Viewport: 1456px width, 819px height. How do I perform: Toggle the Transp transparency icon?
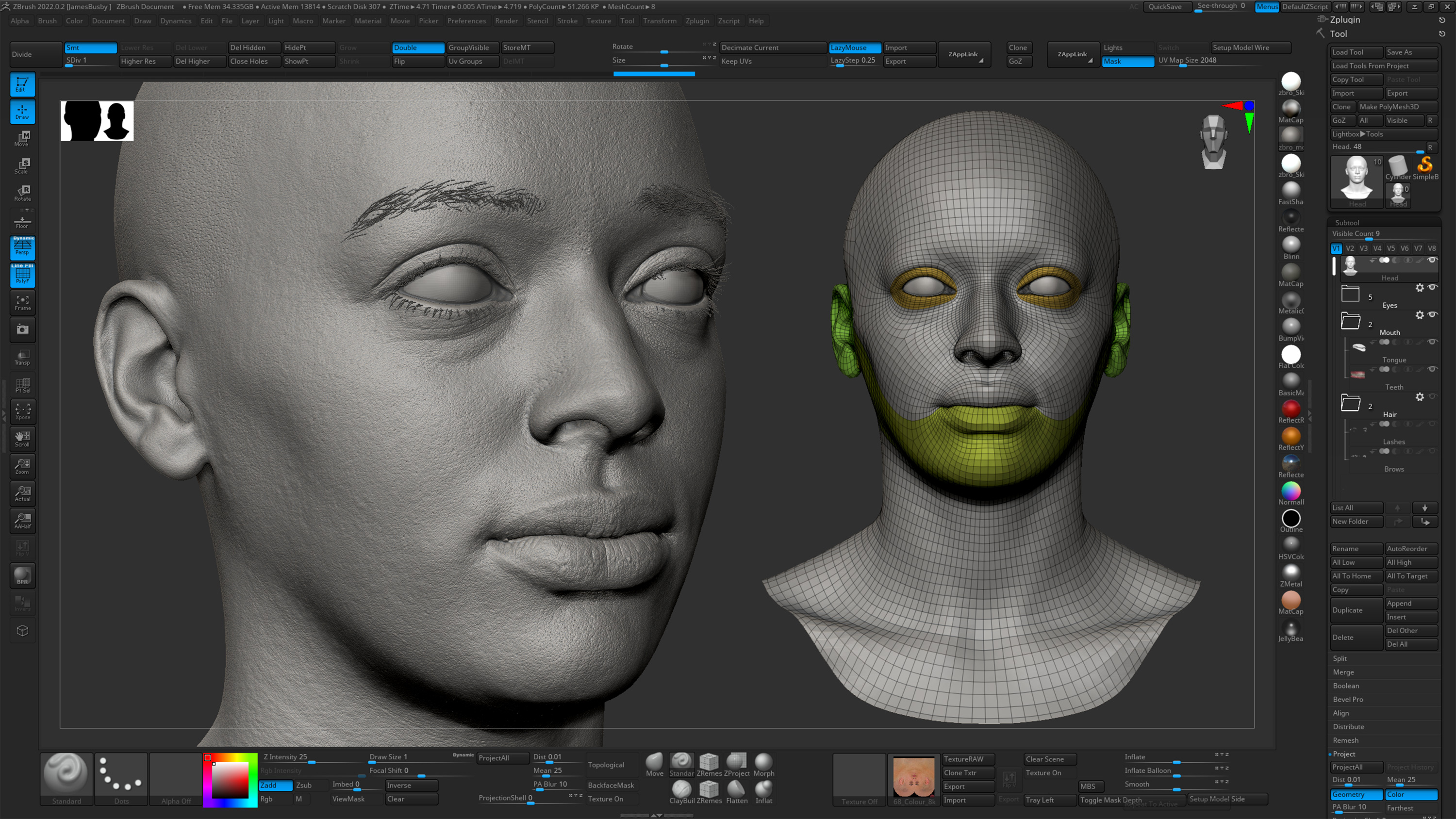coord(23,357)
